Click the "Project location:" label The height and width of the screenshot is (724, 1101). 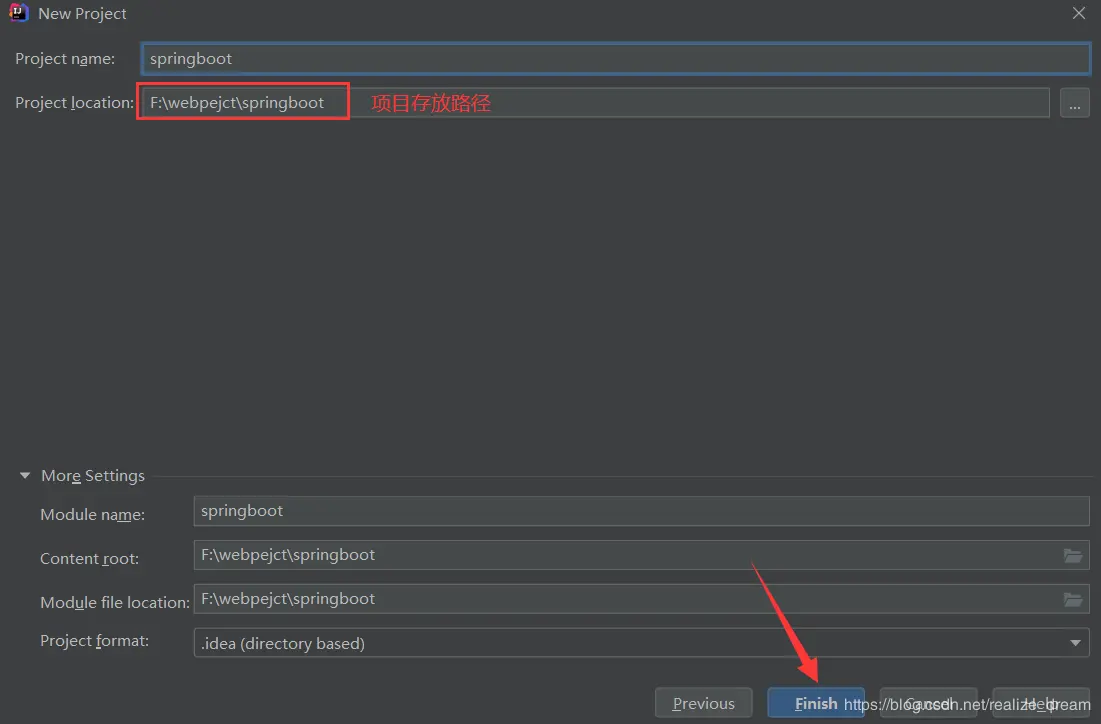pyautogui.click(x=74, y=103)
